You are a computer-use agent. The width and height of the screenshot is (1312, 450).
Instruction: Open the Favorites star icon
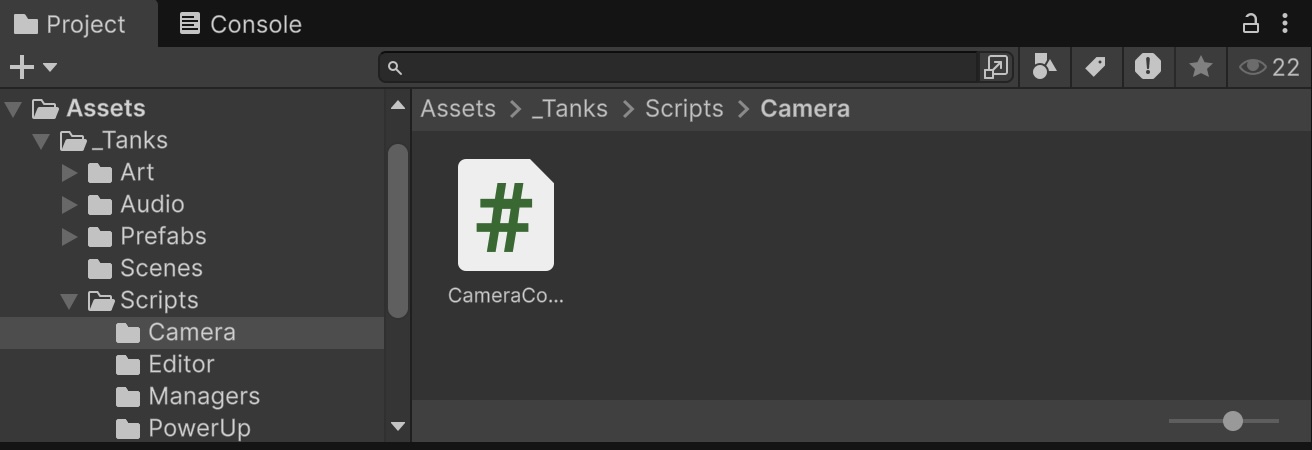click(1200, 67)
